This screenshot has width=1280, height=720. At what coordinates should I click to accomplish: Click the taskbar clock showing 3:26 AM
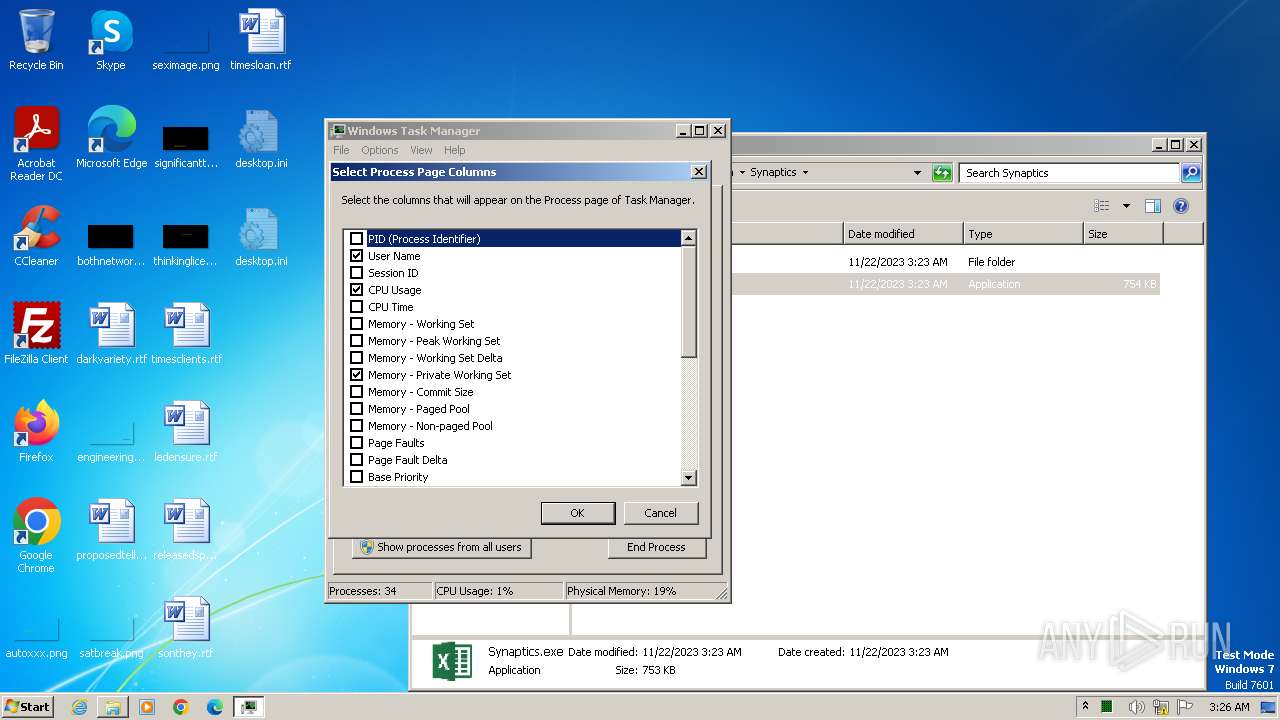click(1229, 707)
